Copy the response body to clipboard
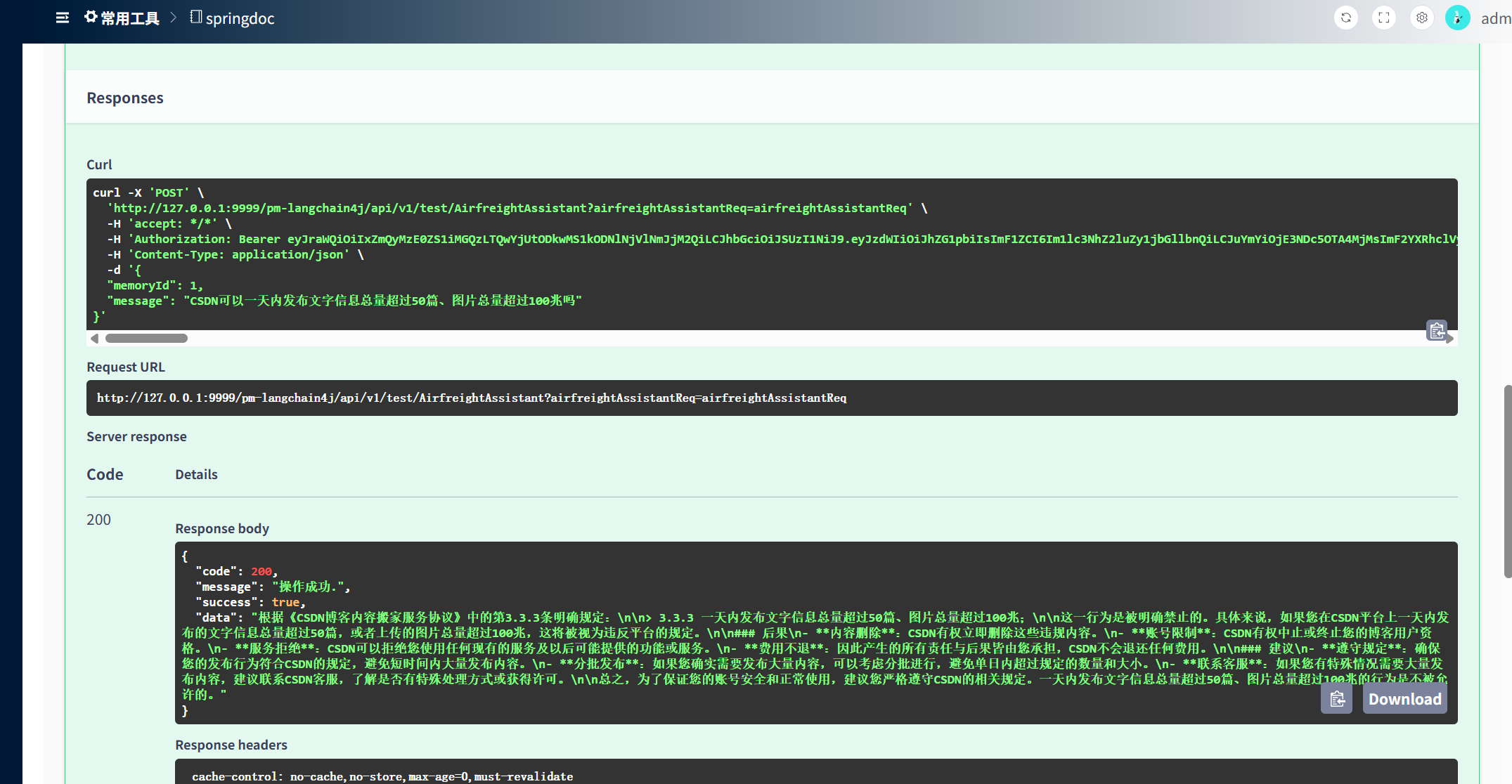 1336,699
